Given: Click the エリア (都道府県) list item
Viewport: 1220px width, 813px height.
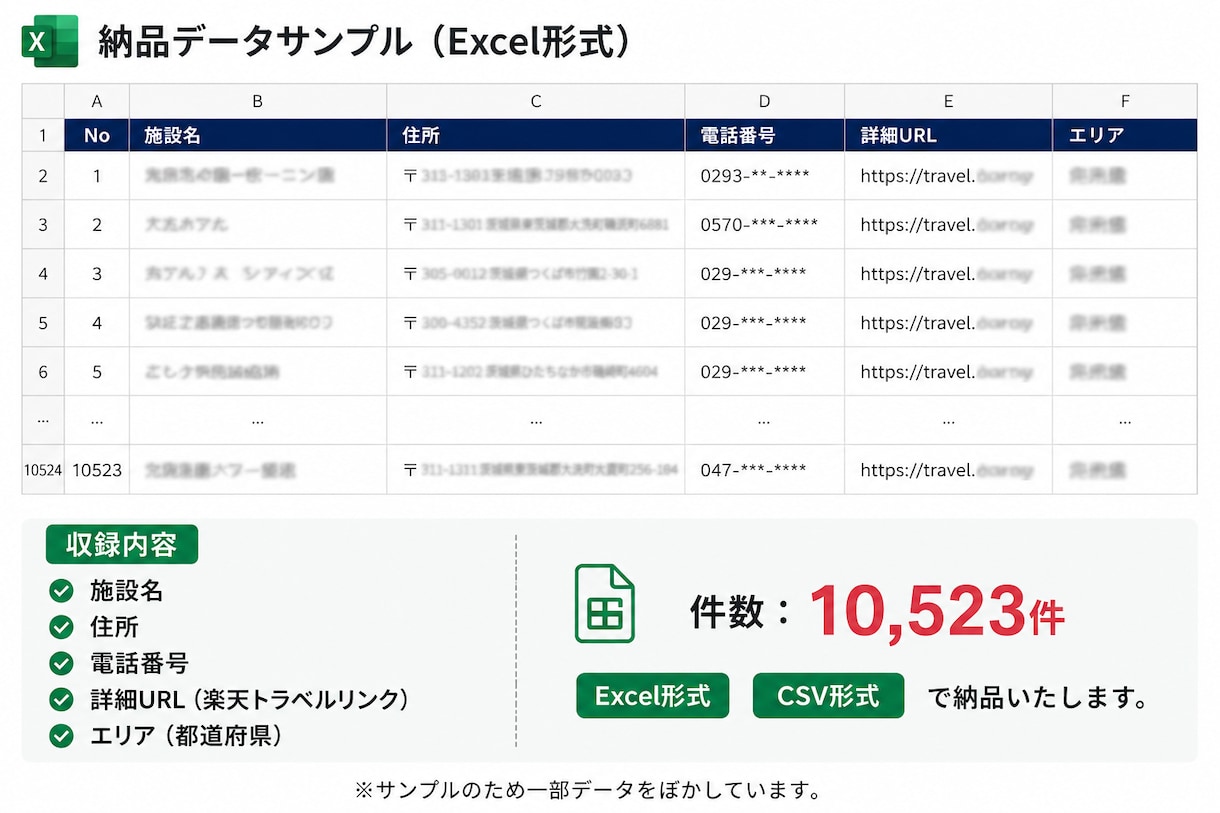Looking at the screenshot, I should point(186,736).
